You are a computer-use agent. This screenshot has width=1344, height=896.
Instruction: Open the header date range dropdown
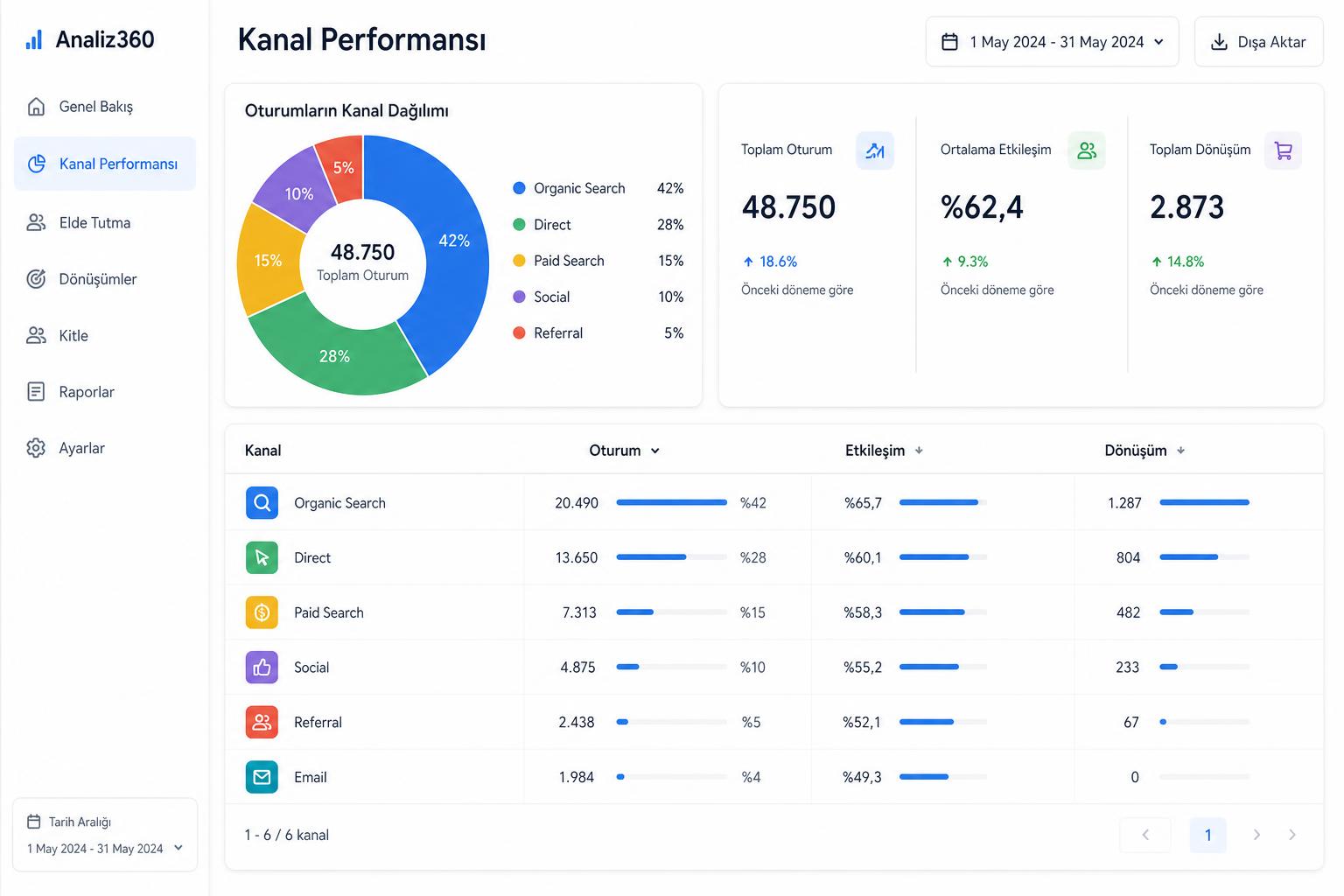pyautogui.click(x=1052, y=42)
